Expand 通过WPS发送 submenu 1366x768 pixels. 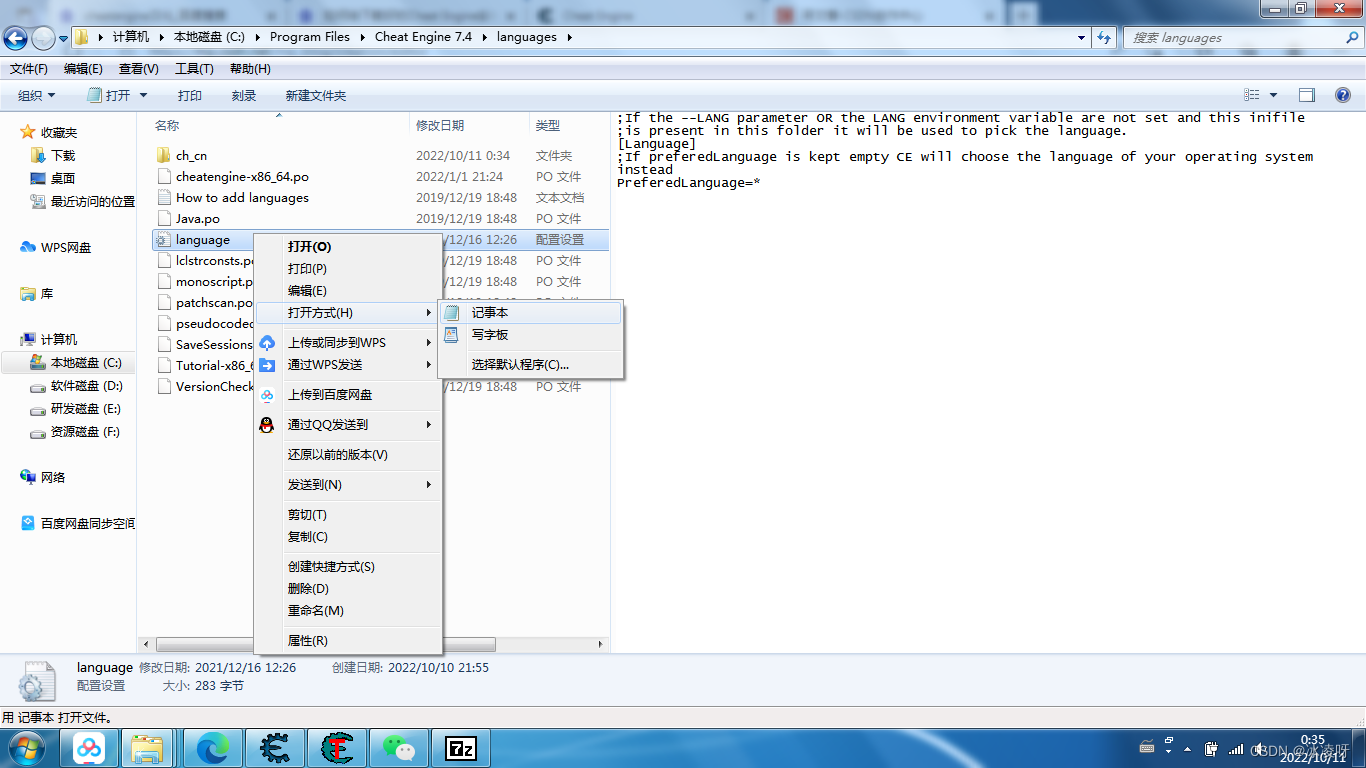pos(348,365)
